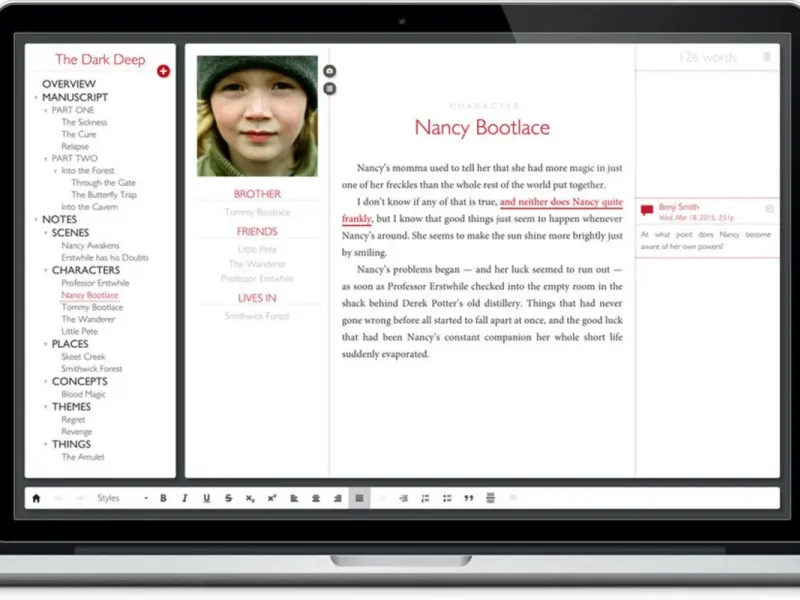800x600 pixels.
Task: Align text left
Action: coord(294,498)
